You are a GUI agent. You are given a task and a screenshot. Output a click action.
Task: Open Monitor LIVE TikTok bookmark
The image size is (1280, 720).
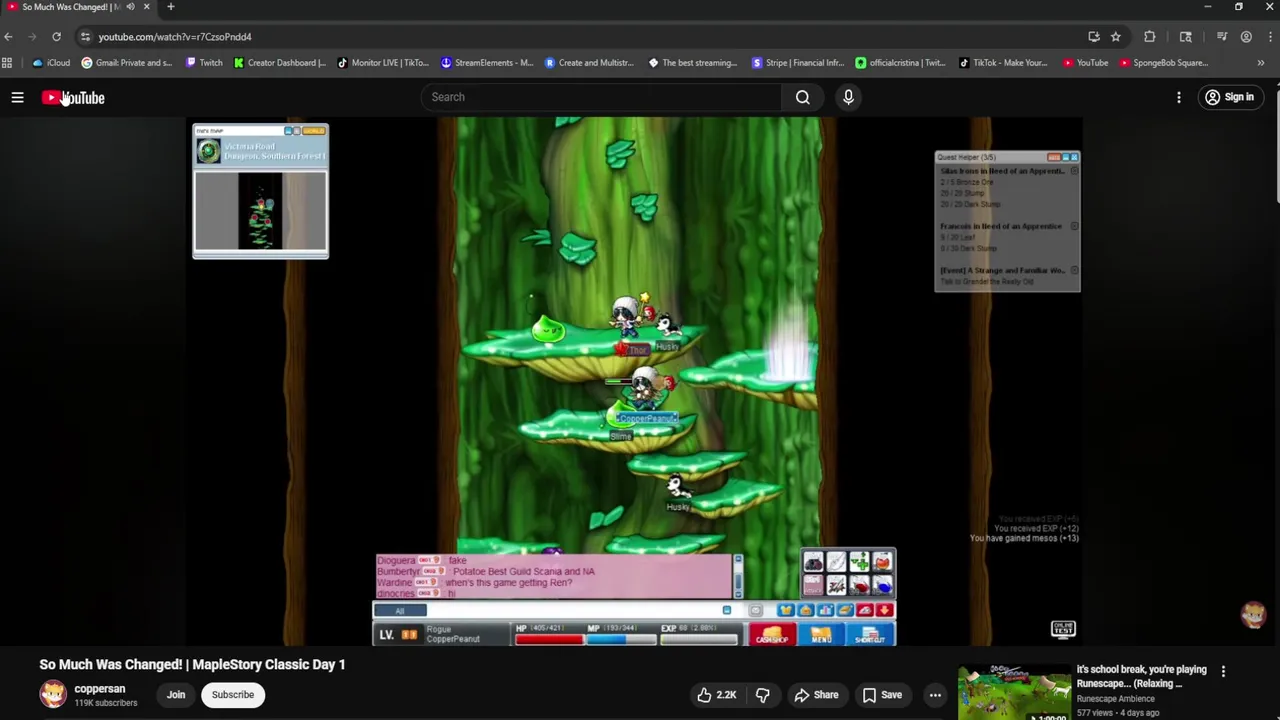(x=383, y=63)
